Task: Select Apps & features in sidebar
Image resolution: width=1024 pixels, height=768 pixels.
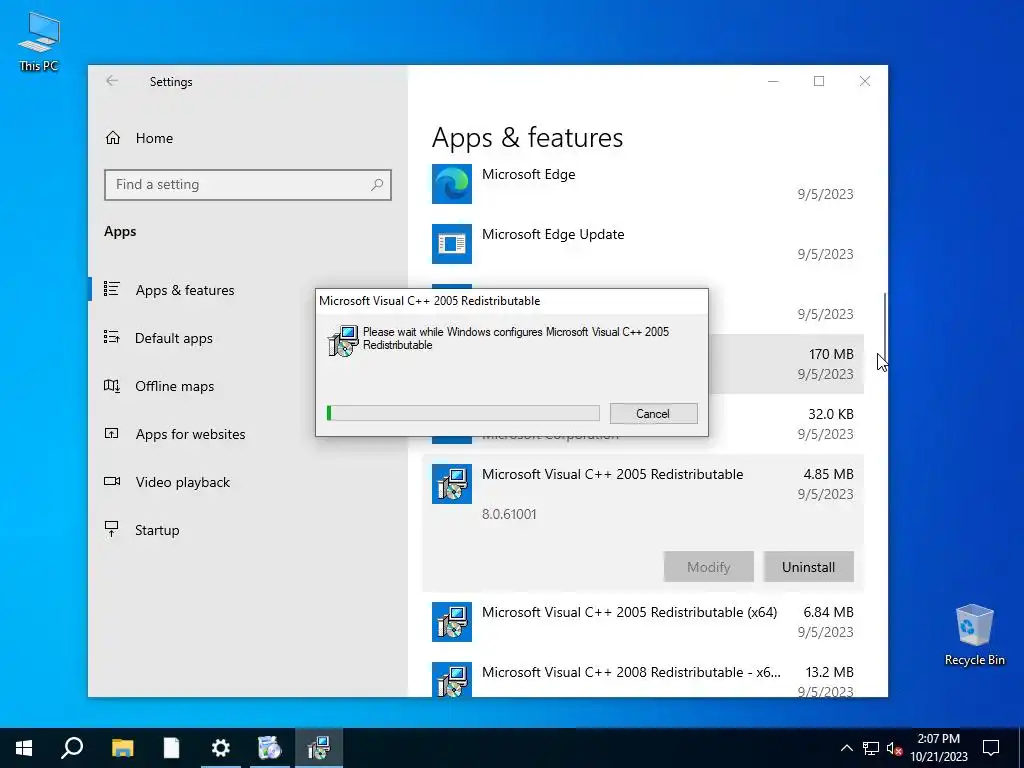Action: click(185, 290)
